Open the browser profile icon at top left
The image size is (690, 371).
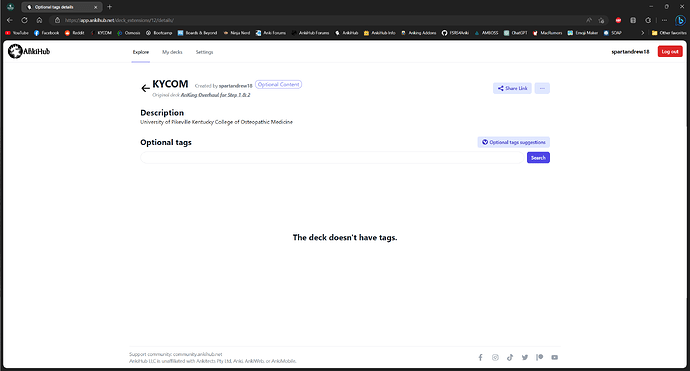tap(11, 7)
